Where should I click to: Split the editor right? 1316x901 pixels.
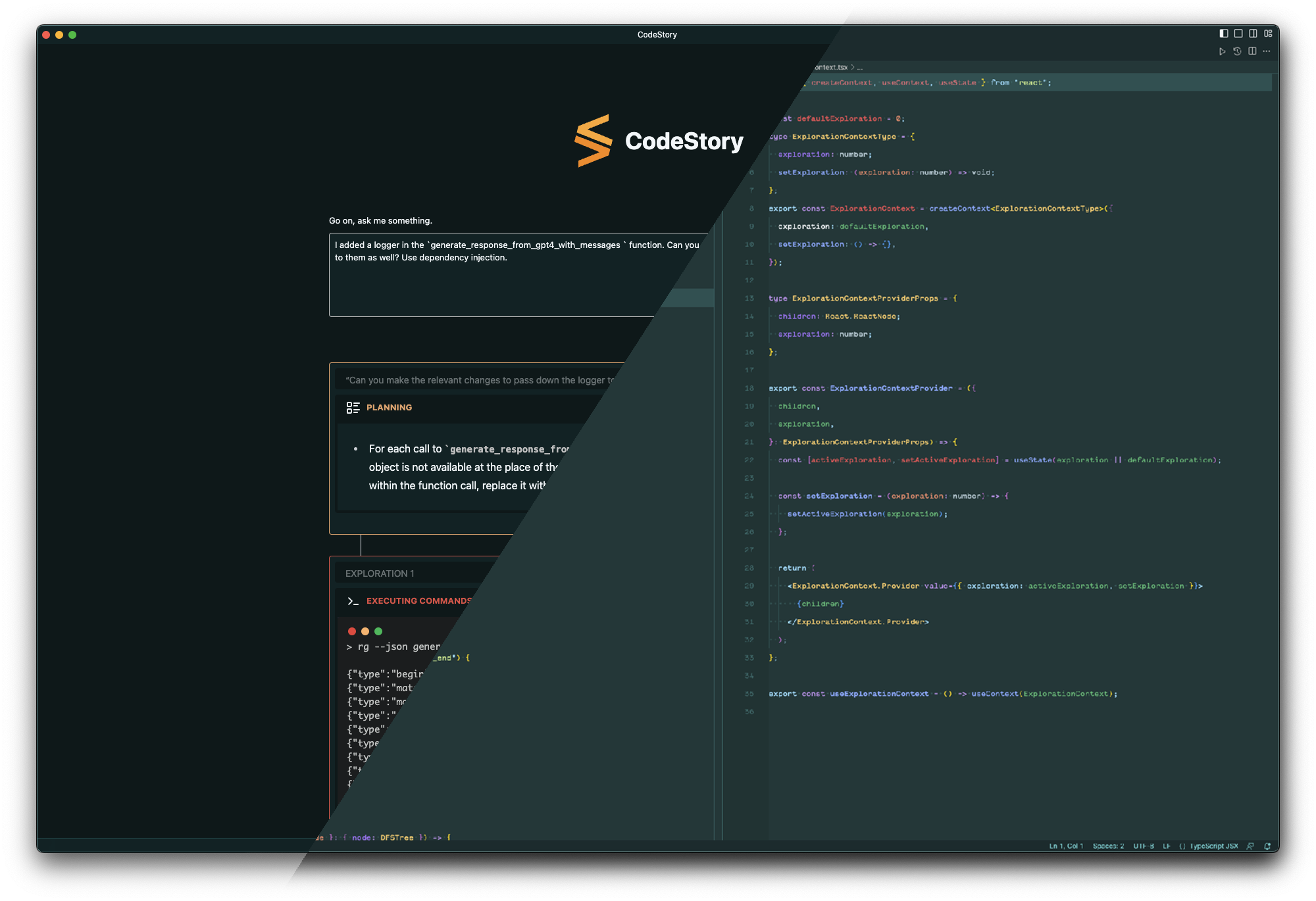coord(1252,51)
